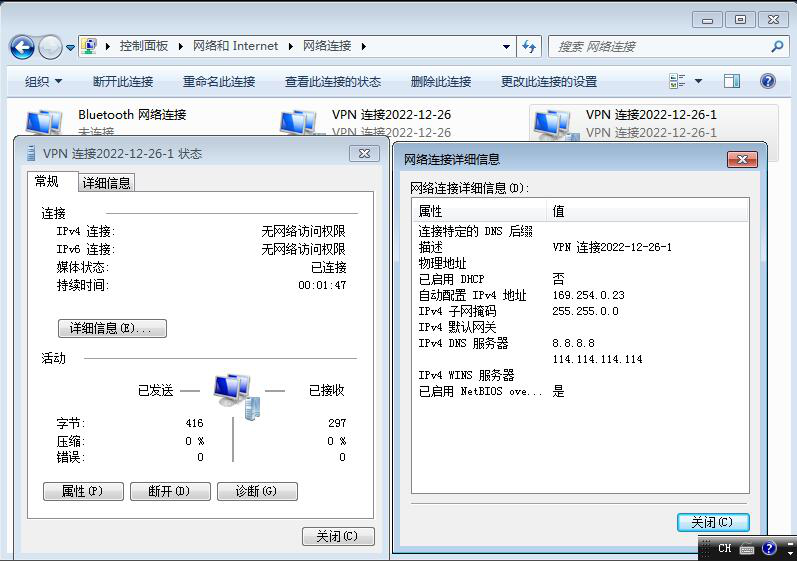Image resolution: width=797 pixels, height=561 pixels.
Task: Refresh the network connections folder
Action: click(x=529, y=47)
